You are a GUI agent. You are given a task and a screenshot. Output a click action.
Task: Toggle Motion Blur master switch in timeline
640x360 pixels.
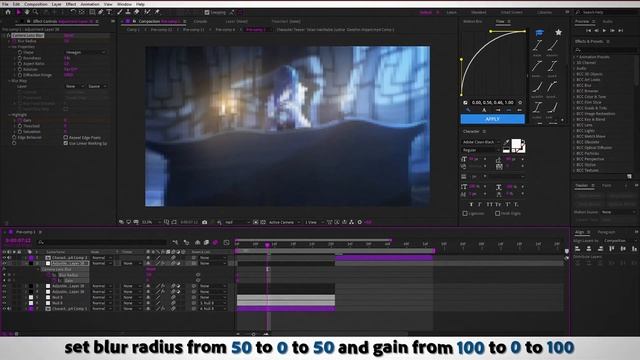pyautogui.click(x=216, y=242)
